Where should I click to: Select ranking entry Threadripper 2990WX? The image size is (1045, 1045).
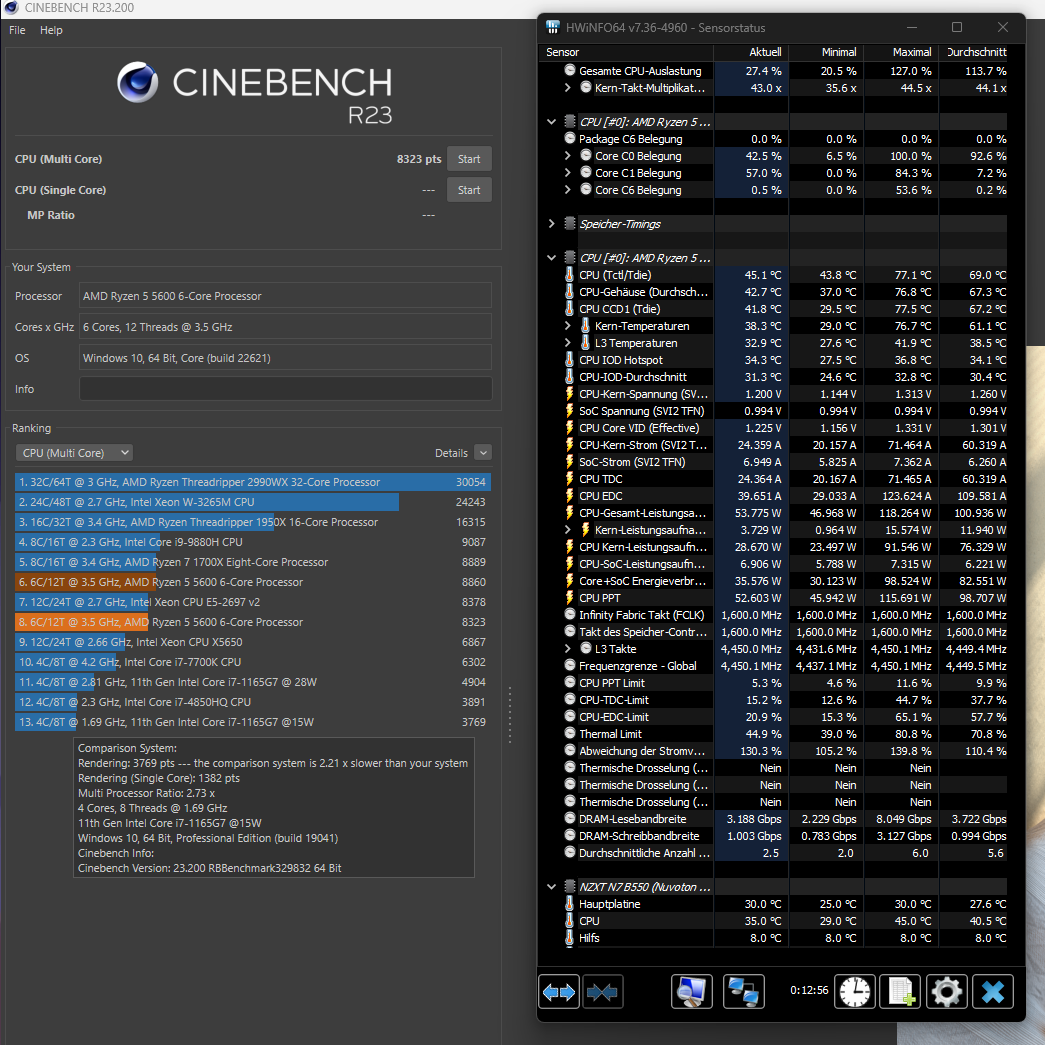[253, 482]
